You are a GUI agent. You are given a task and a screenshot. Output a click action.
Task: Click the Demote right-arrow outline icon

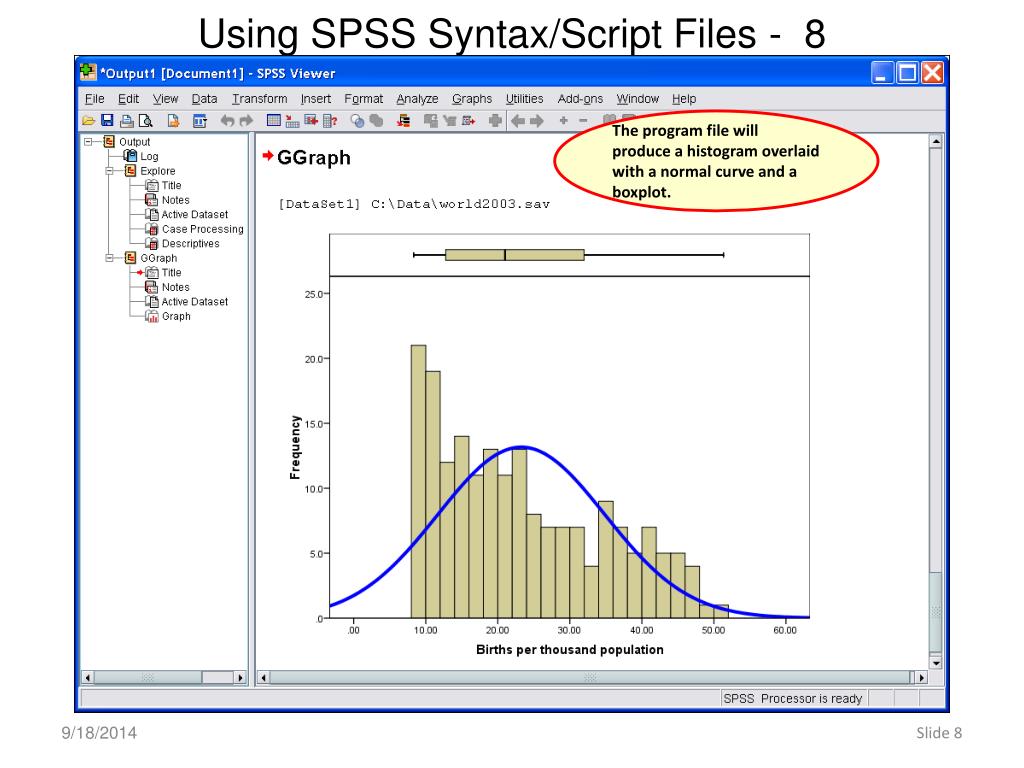[537, 120]
